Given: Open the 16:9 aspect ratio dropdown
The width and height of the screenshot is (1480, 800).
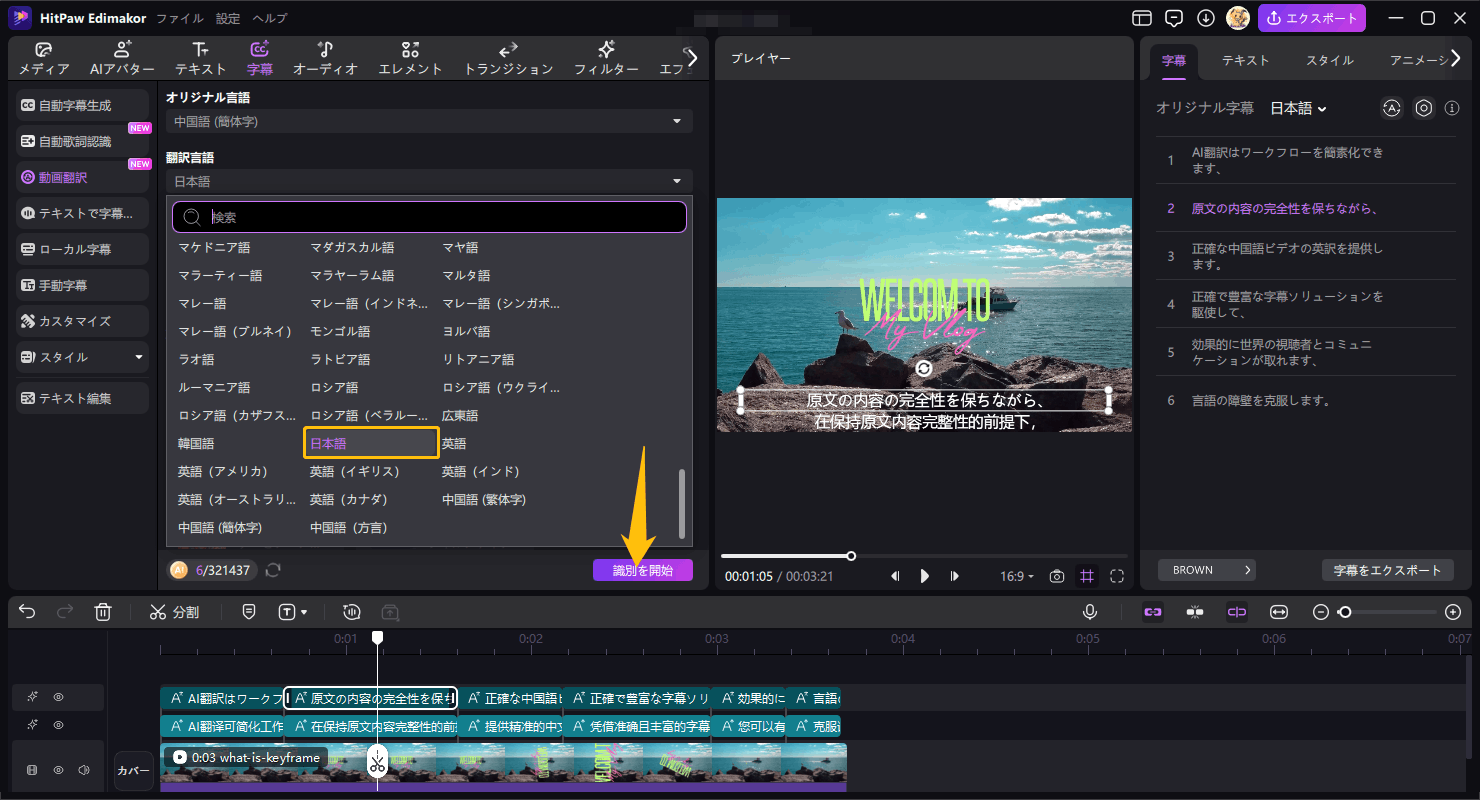Looking at the screenshot, I should click(x=1016, y=576).
